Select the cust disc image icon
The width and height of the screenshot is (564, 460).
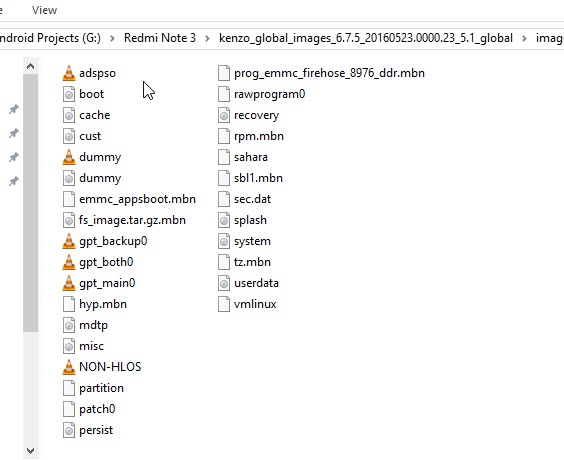[x=69, y=136]
